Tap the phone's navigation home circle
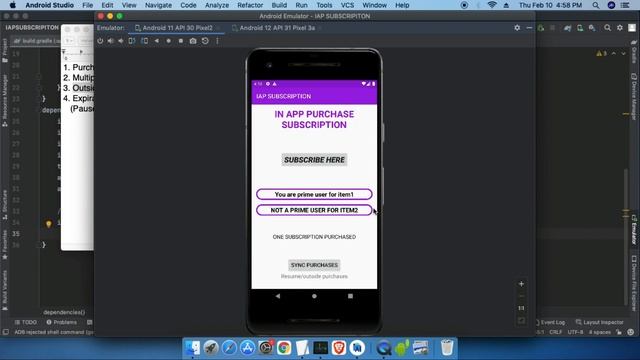Viewport: 640px width, 360px height. coord(314,296)
